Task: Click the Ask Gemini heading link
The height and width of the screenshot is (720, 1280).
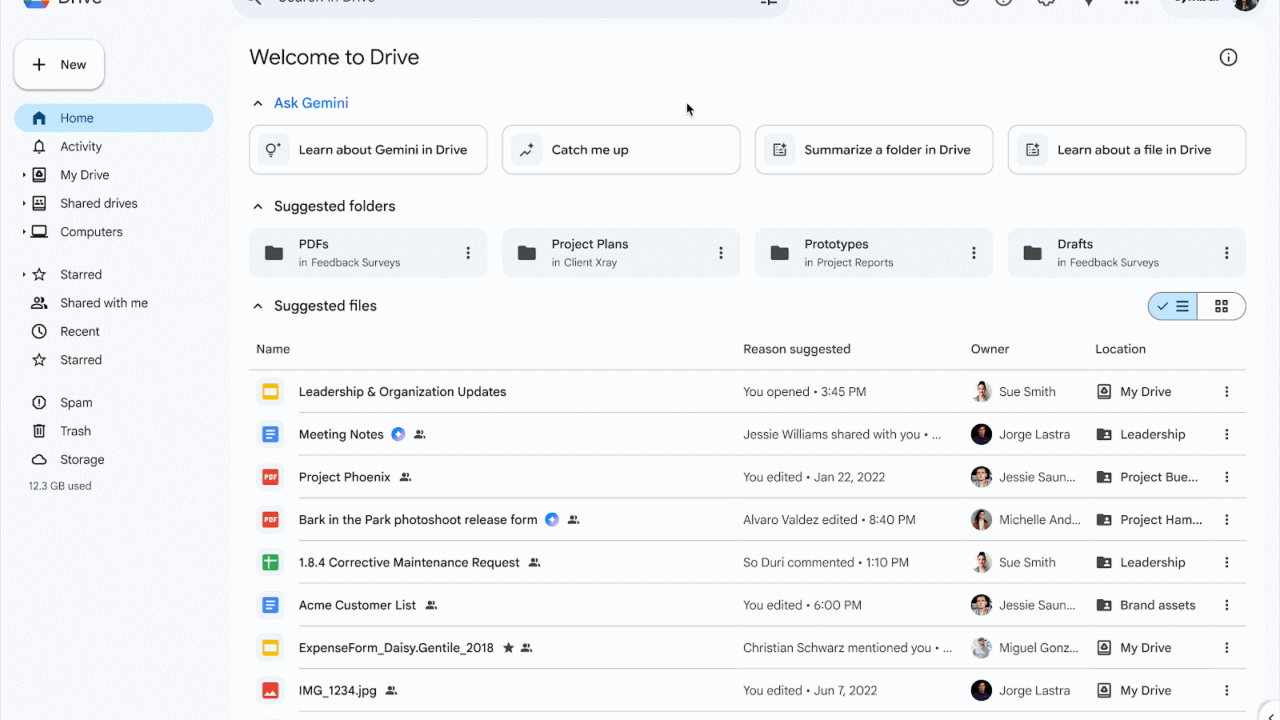Action: [311, 103]
